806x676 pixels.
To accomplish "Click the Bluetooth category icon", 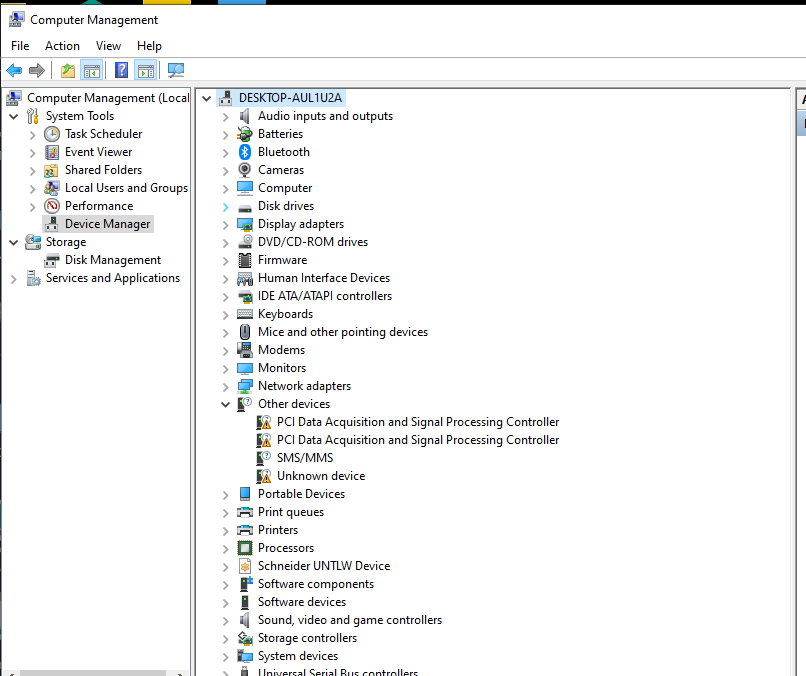I will [245, 152].
